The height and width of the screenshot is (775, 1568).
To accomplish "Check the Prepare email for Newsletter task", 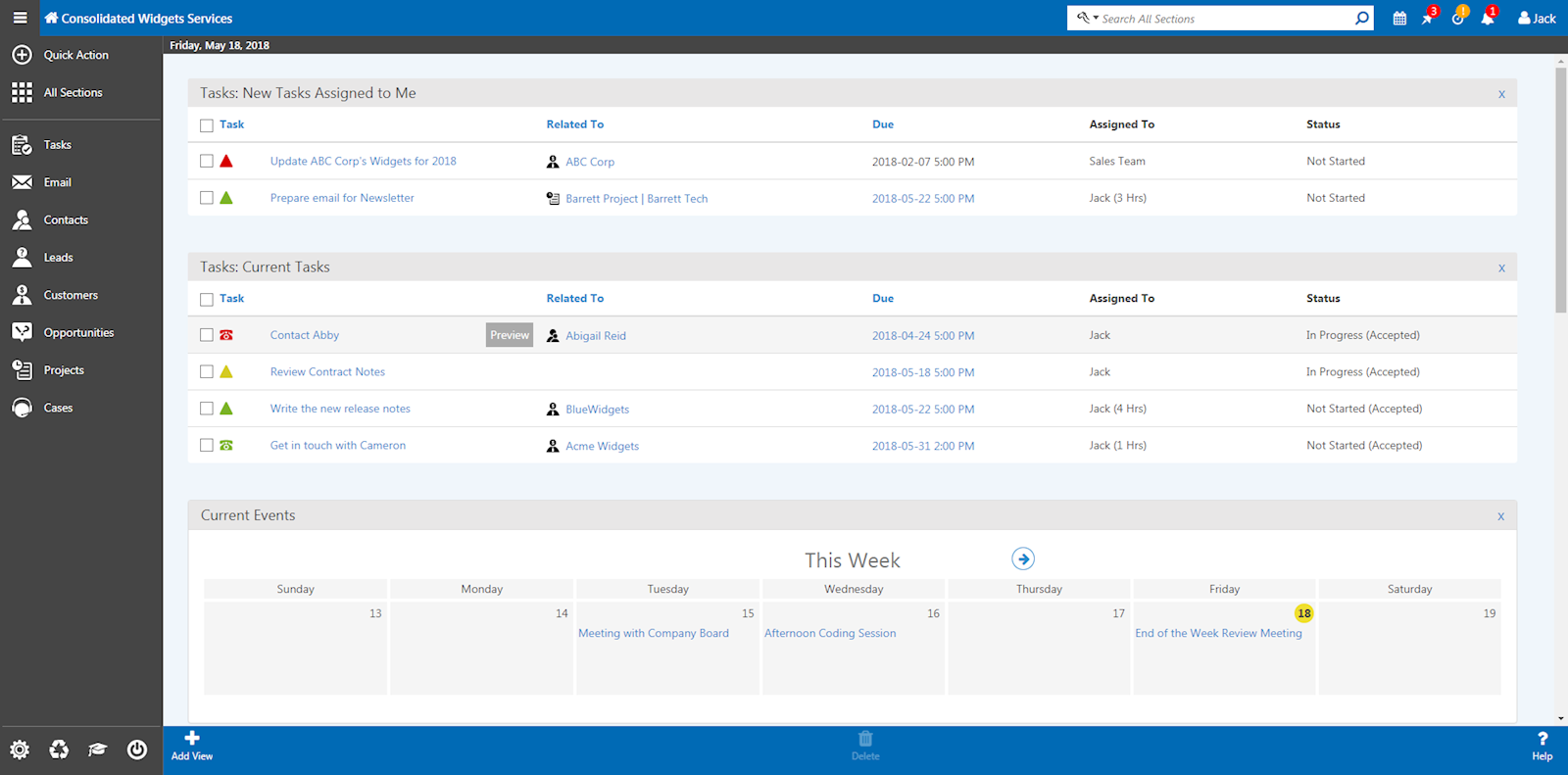I will click(207, 198).
